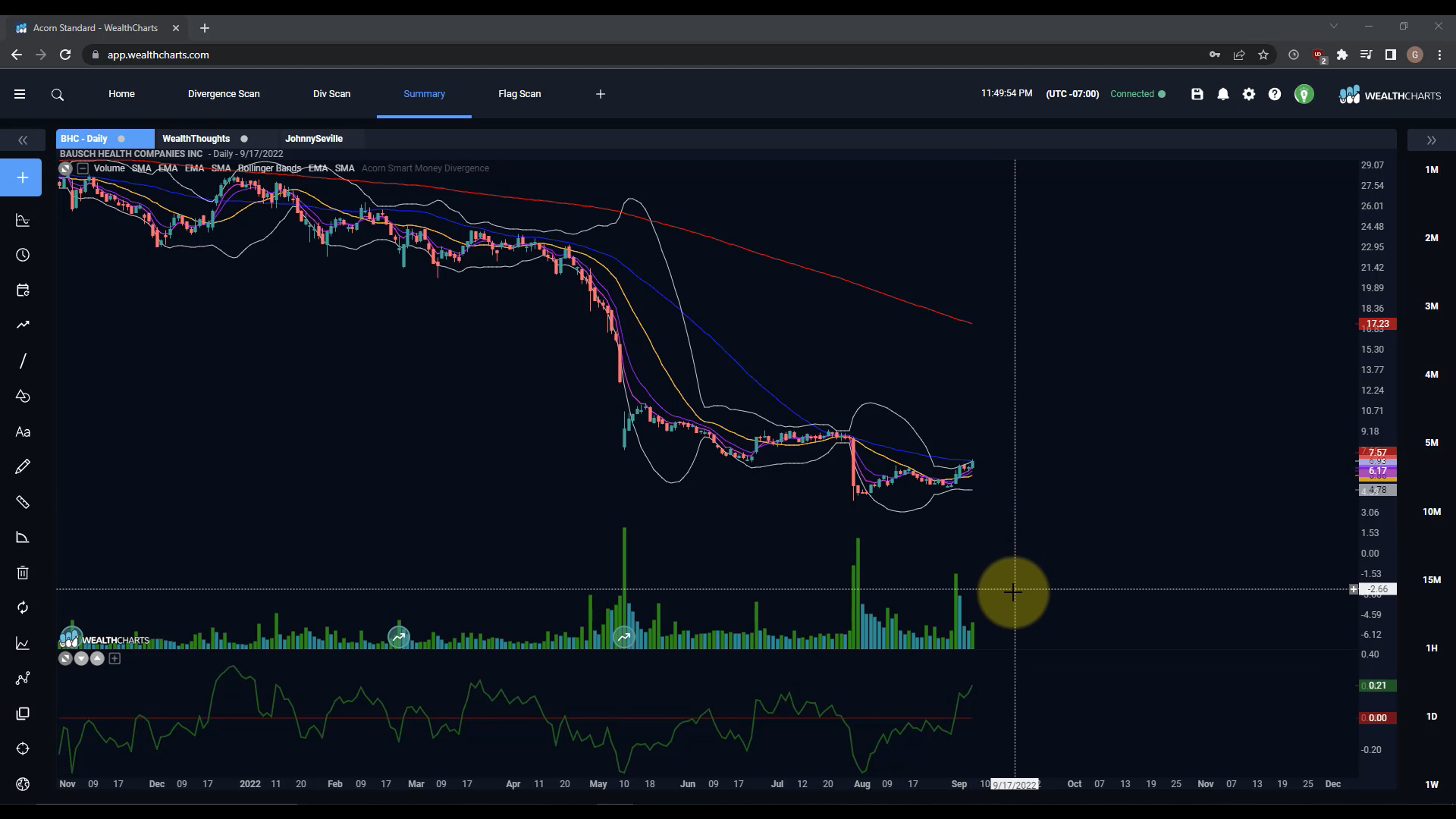Viewport: 1456px width, 819px height.
Task: Select the Summary tab
Action: click(x=424, y=94)
